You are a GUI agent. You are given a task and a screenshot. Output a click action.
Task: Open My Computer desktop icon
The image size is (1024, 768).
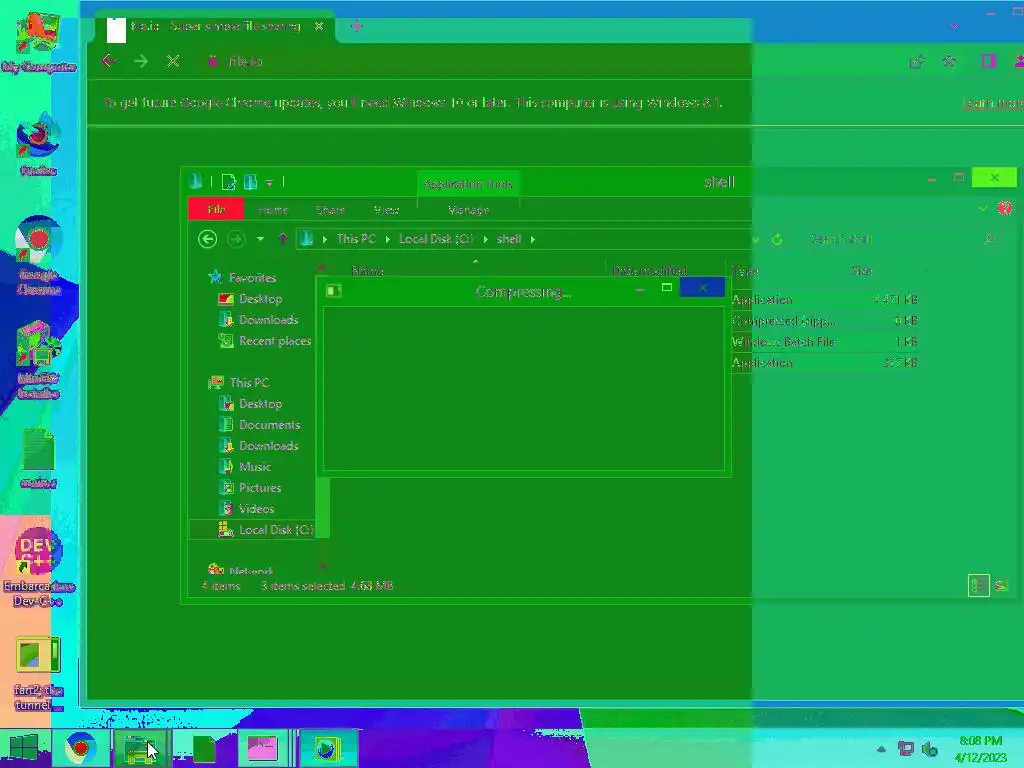pyautogui.click(x=39, y=42)
